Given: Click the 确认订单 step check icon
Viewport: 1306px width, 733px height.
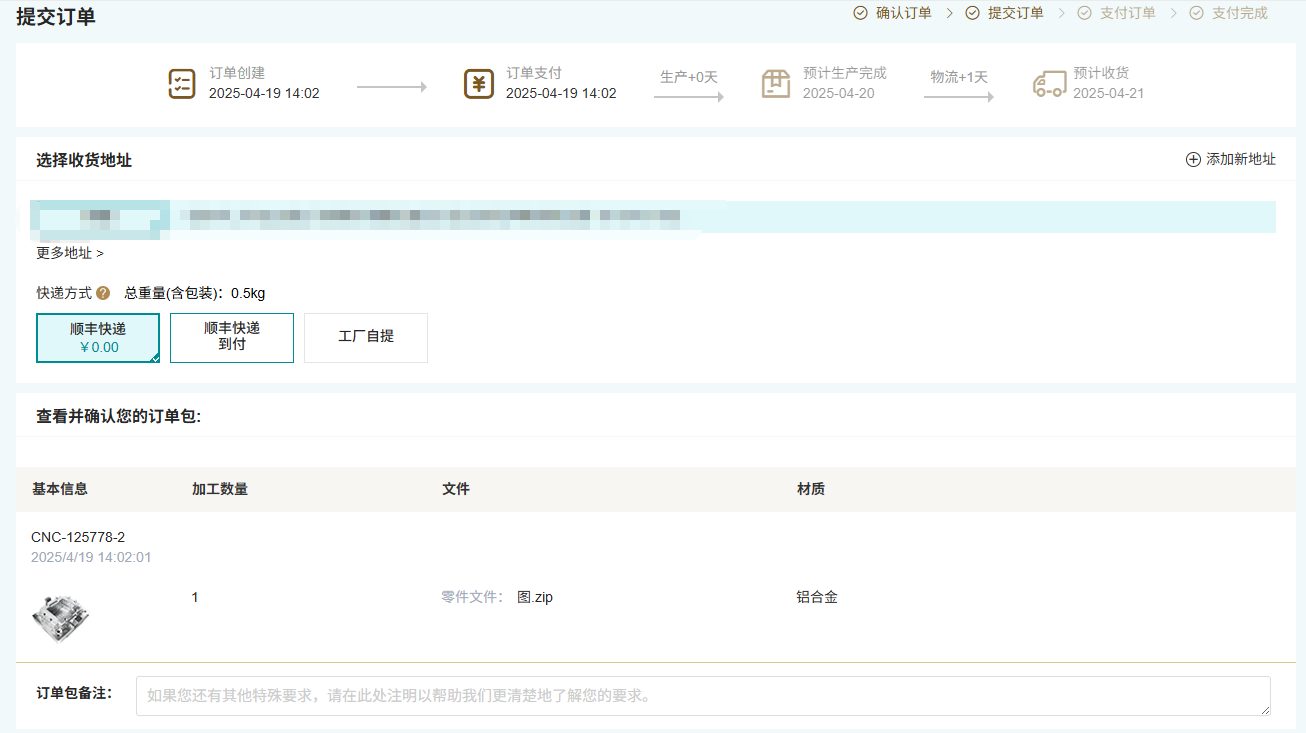Looking at the screenshot, I should (860, 13).
